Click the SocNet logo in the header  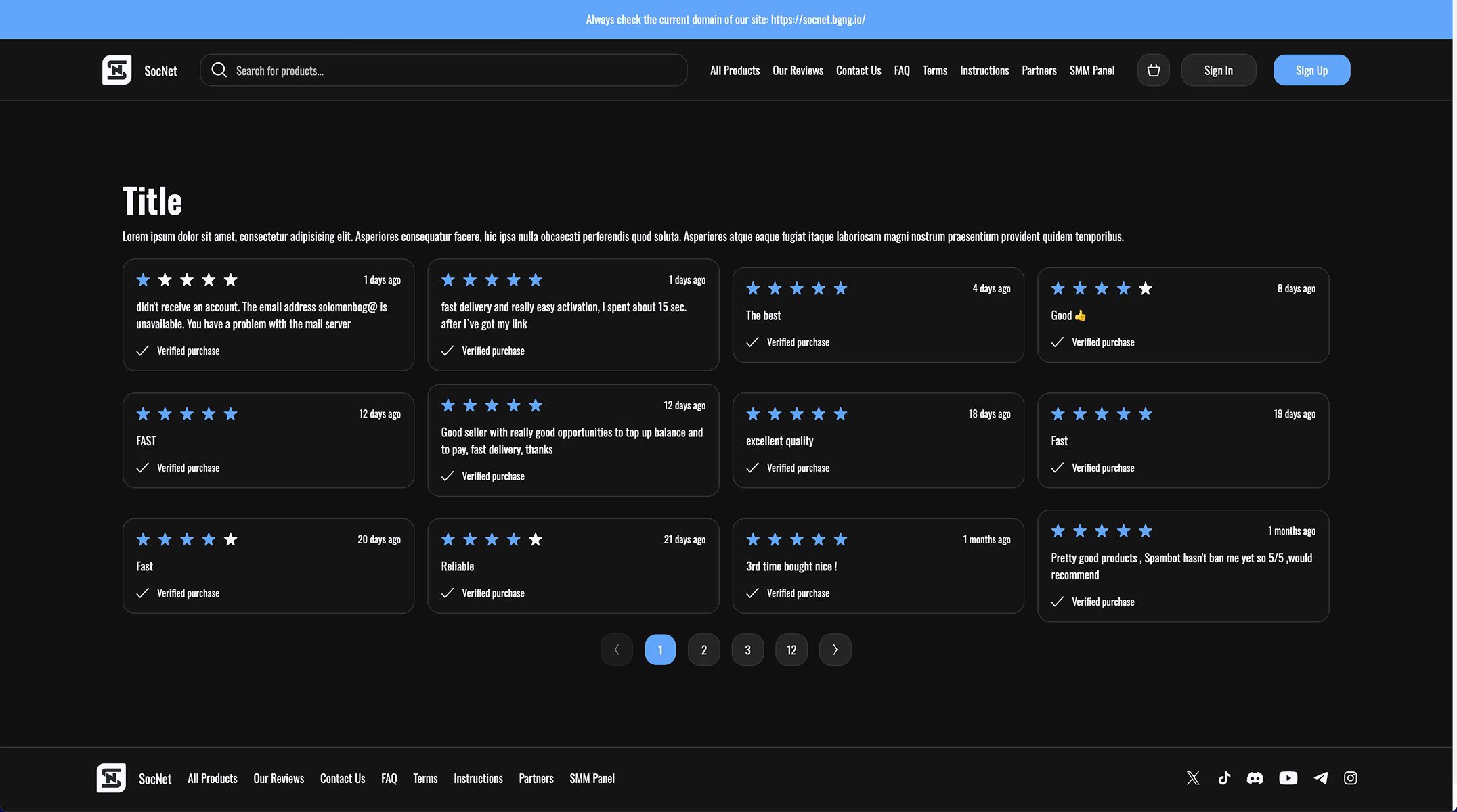(116, 70)
